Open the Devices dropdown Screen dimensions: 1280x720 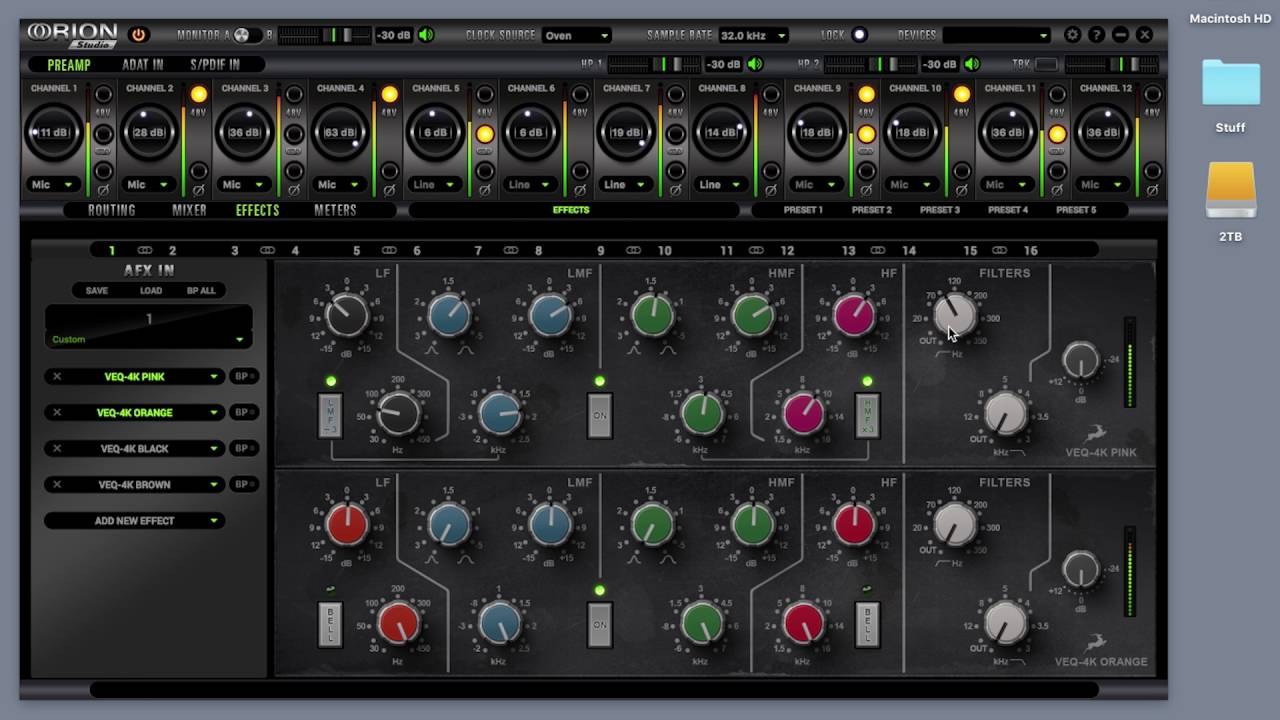point(997,35)
